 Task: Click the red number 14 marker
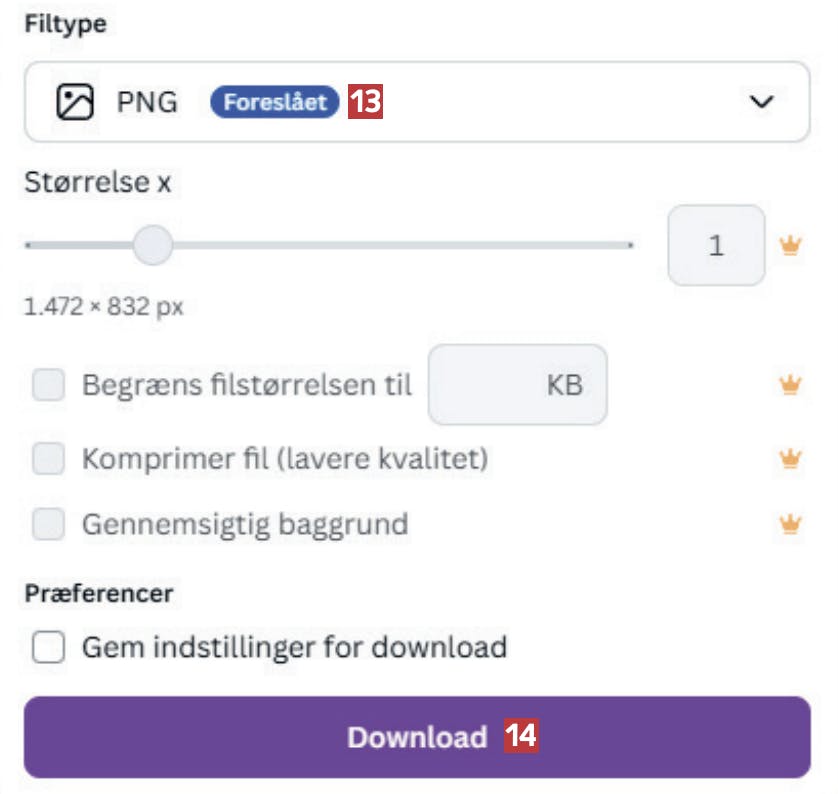click(521, 737)
